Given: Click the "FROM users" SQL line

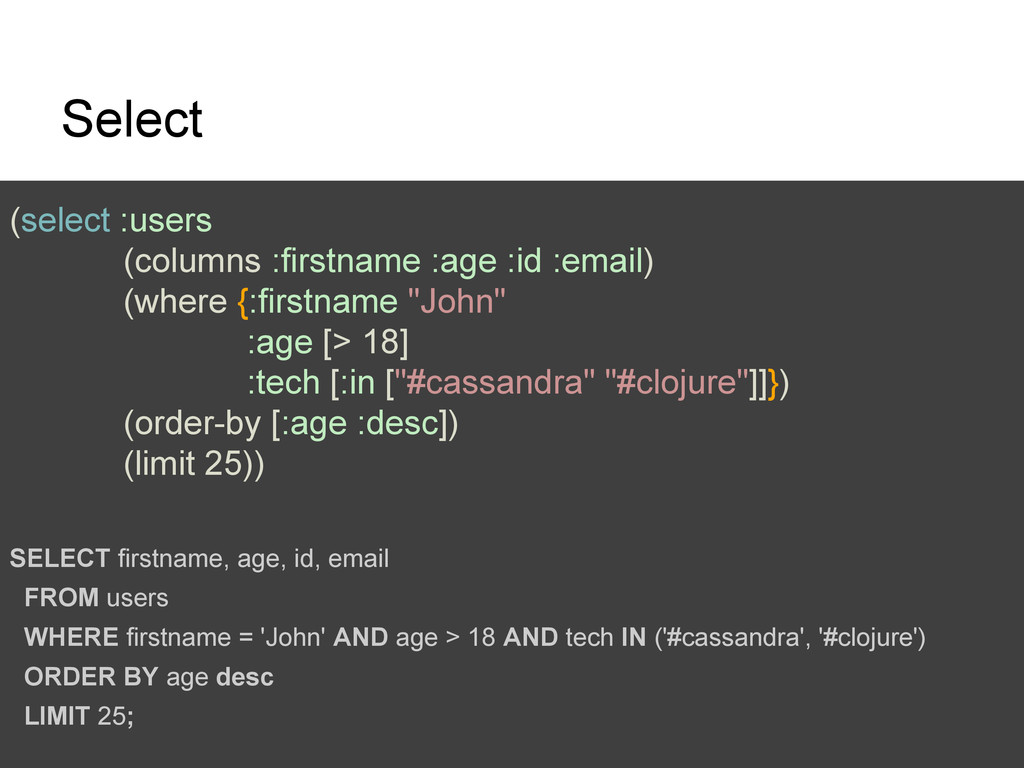Looking at the screenshot, I should pos(96,598).
